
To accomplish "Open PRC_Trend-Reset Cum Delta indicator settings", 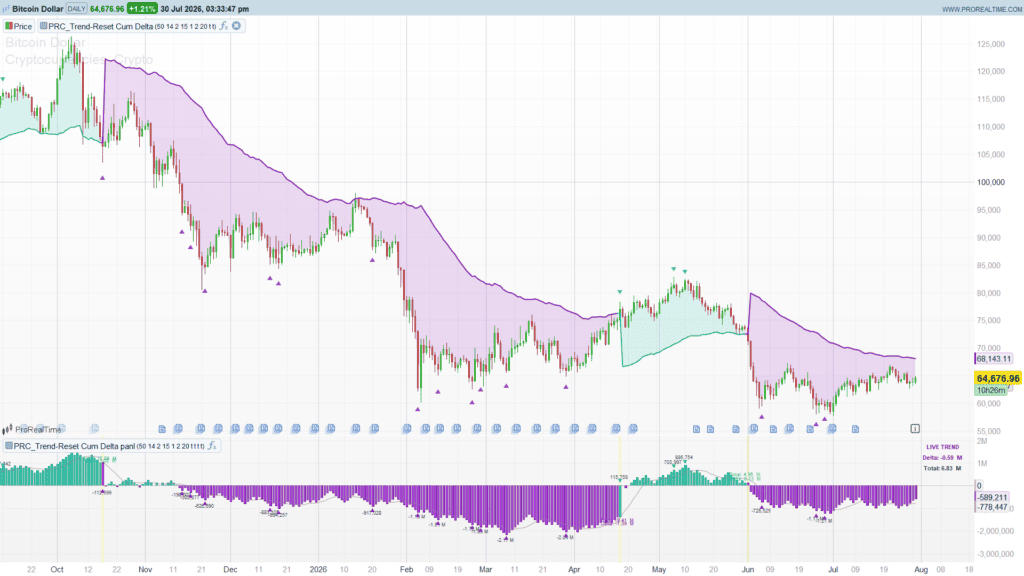I will click(132, 26).
